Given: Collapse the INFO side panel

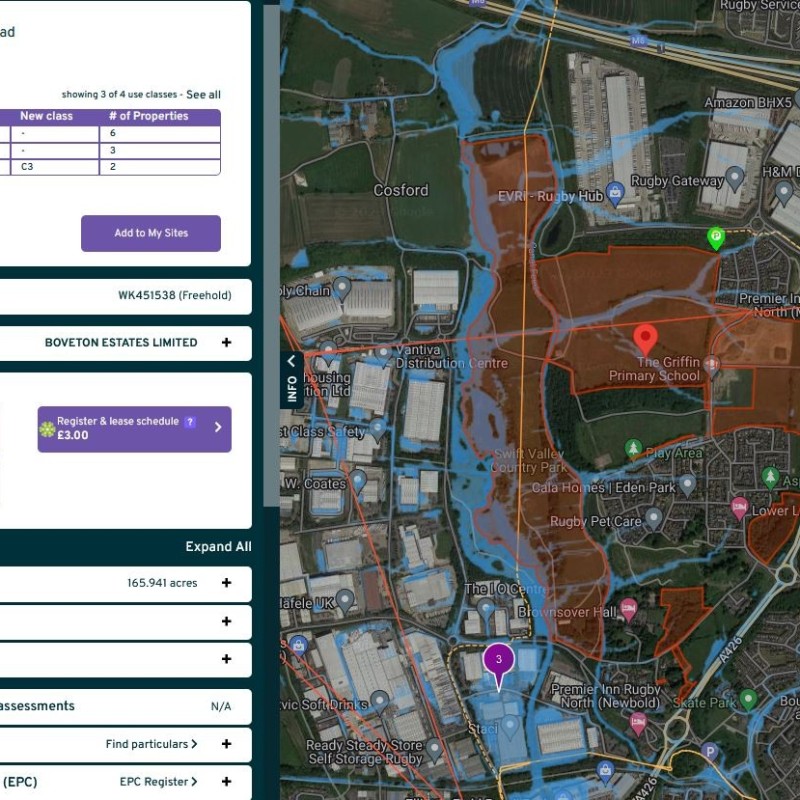Looking at the screenshot, I should coord(291,362).
